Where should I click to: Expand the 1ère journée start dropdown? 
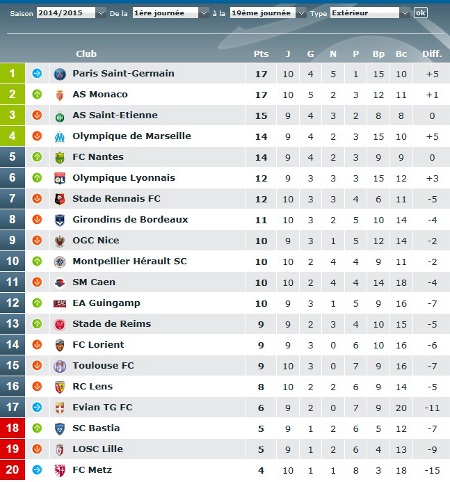click(170, 13)
